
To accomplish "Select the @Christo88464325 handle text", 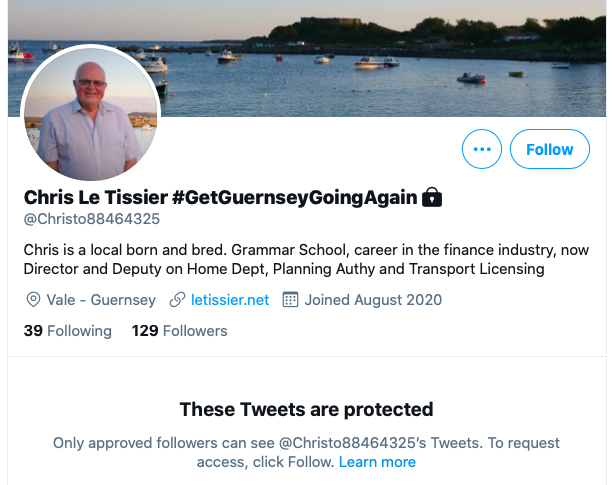I will (x=92, y=219).
